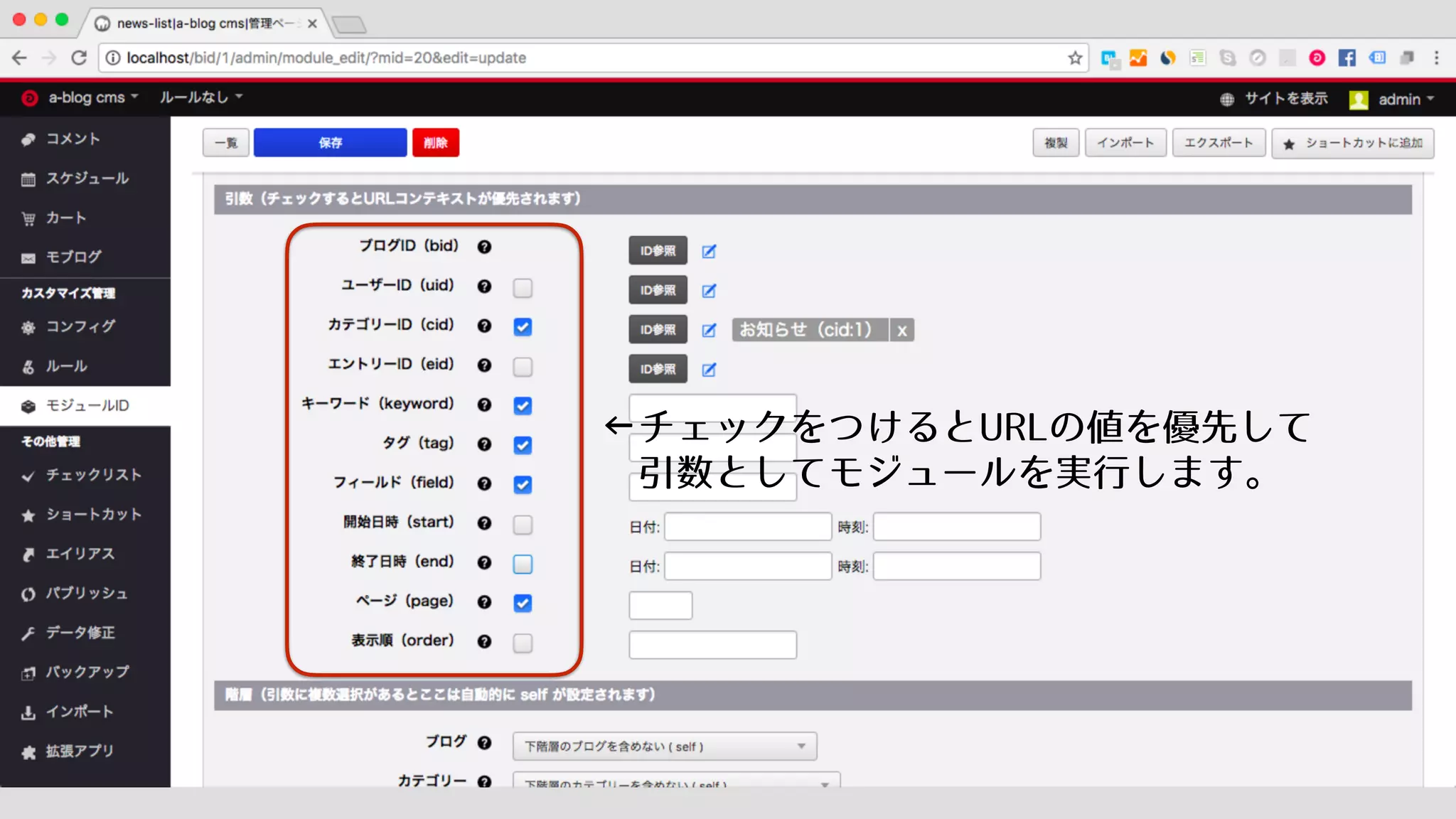Click help icon next to カテゴリーID (cid)
This screenshot has height=819, width=1456.
pos(484,326)
